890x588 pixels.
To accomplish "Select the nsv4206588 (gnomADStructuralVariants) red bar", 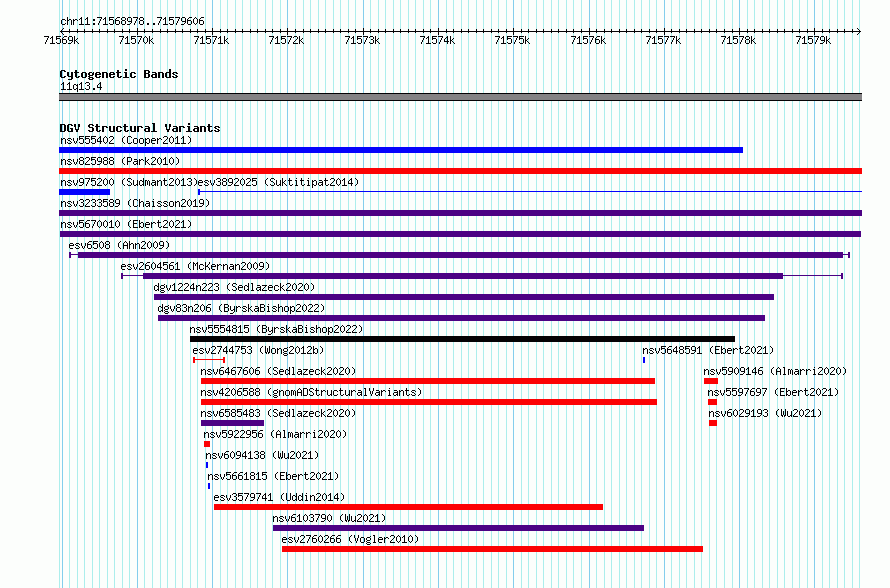I will point(429,402).
